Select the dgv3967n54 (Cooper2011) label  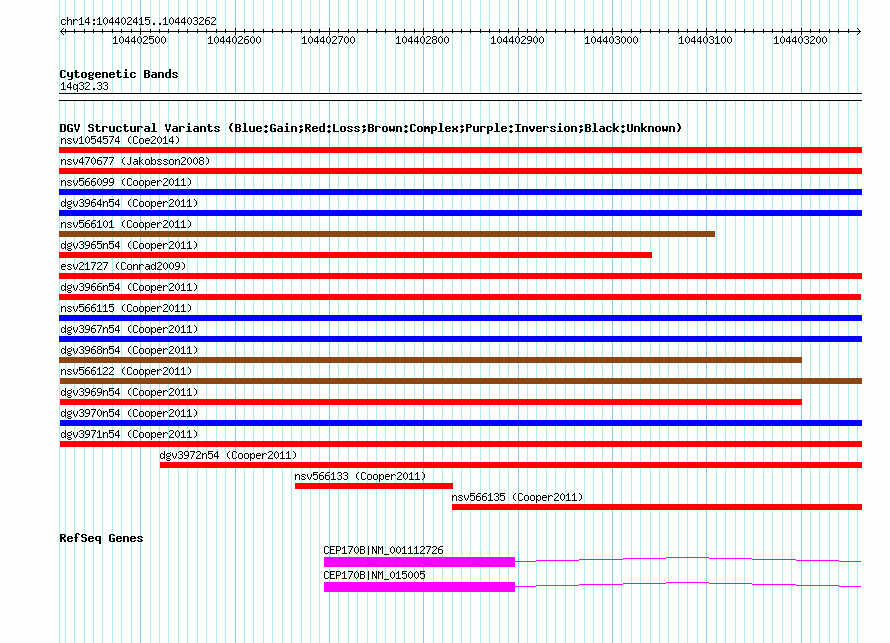pyautogui.click(x=129, y=329)
